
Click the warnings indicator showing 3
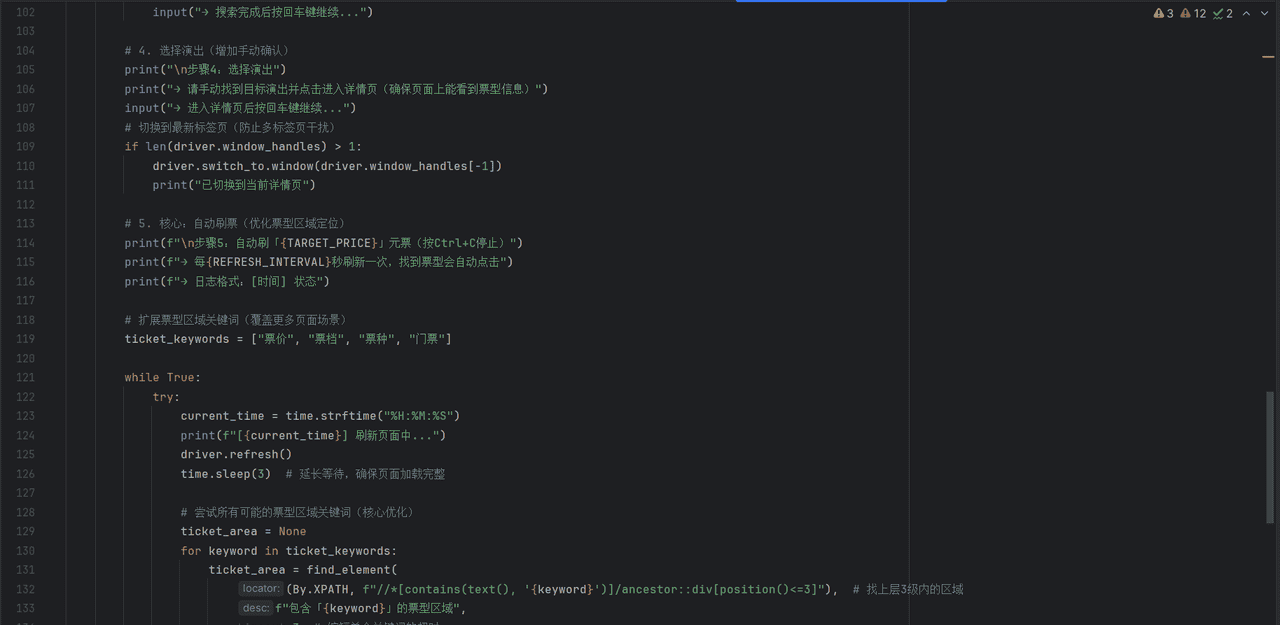pyautogui.click(x=1163, y=13)
